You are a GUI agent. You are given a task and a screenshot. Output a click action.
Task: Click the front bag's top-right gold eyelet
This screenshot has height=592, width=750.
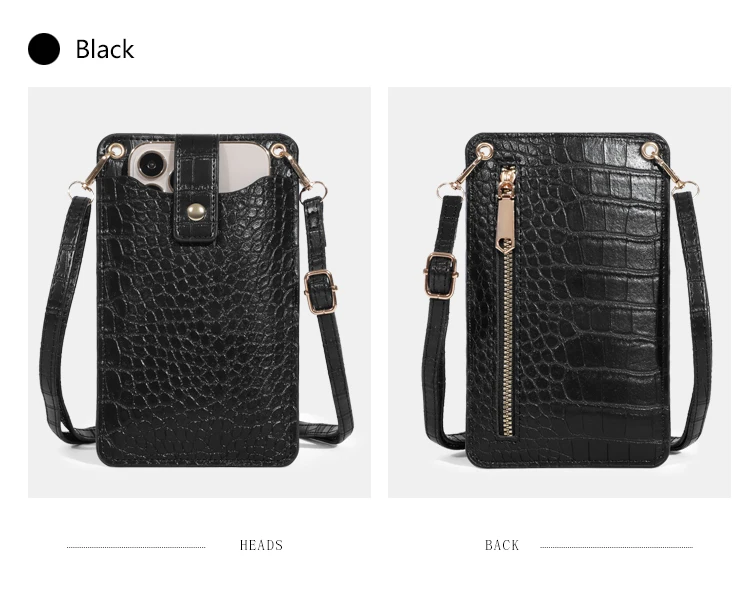[x=278, y=150]
